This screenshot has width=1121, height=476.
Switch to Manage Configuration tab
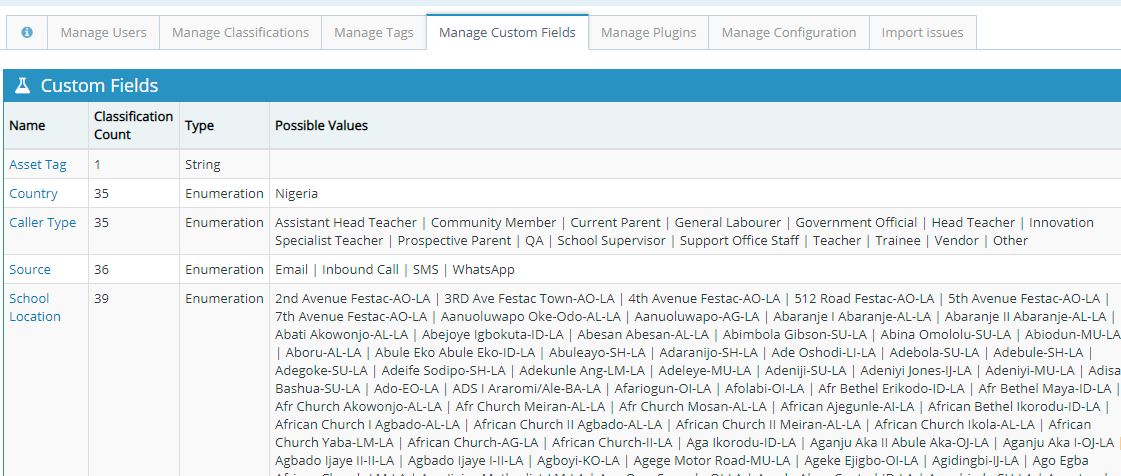(788, 33)
